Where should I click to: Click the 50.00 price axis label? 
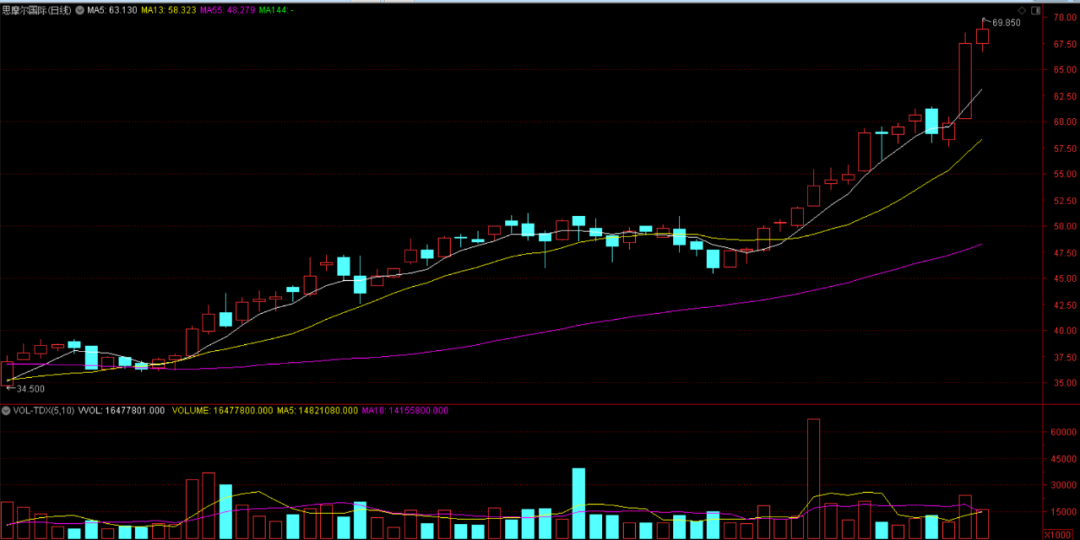[1064, 226]
